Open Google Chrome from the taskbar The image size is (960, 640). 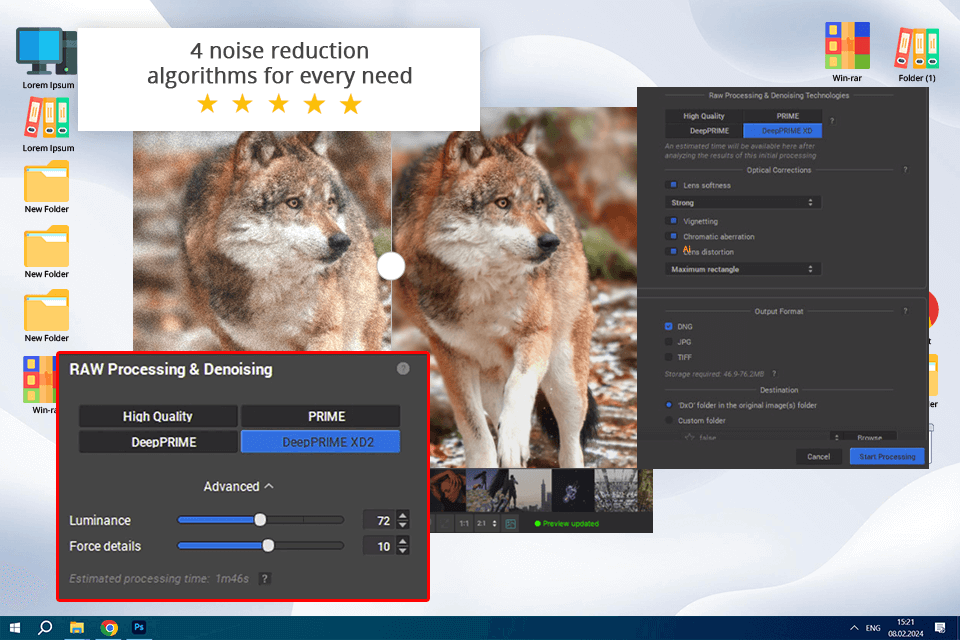tap(109, 628)
